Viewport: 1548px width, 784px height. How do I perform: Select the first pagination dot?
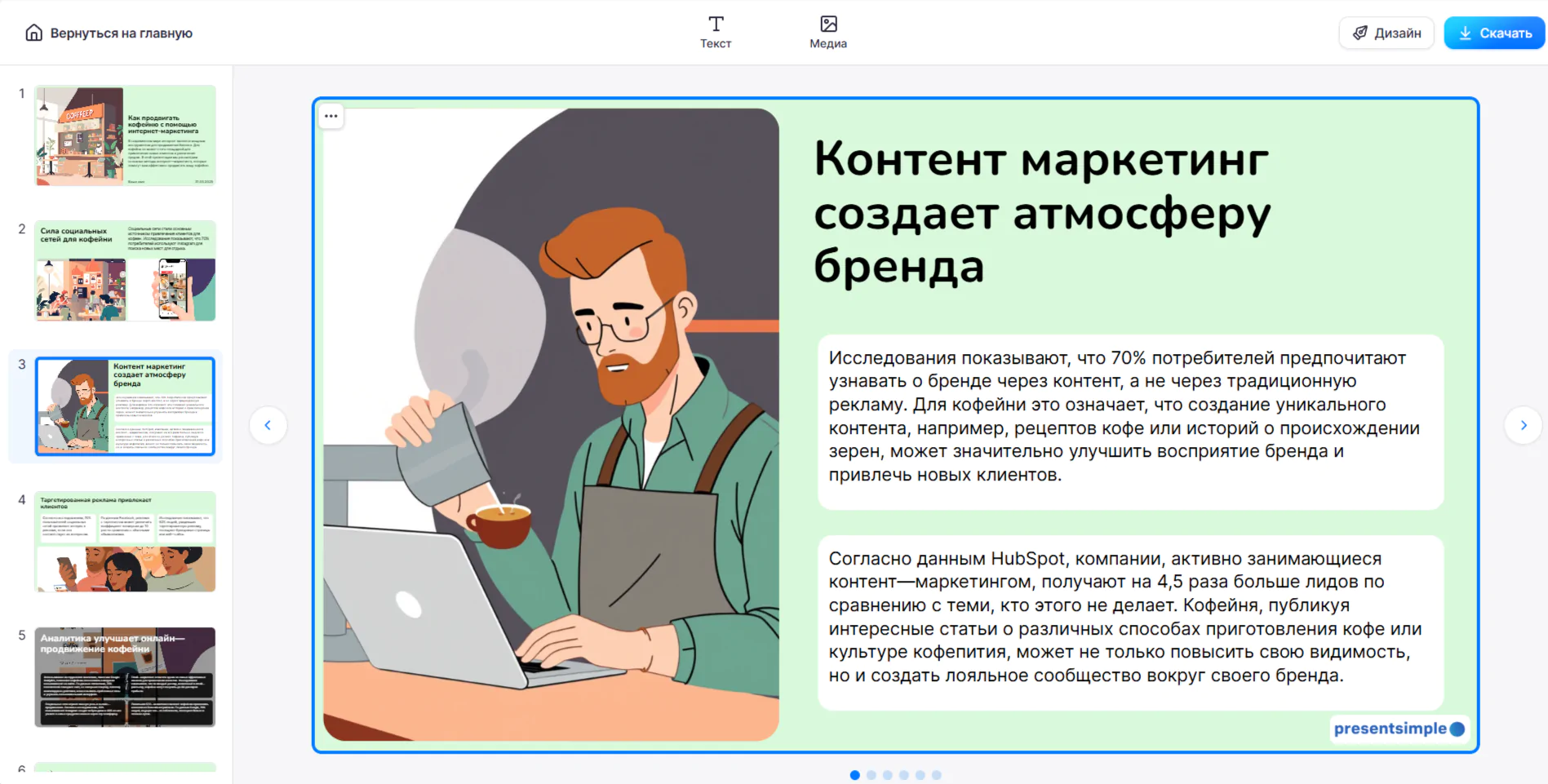click(x=854, y=775)
